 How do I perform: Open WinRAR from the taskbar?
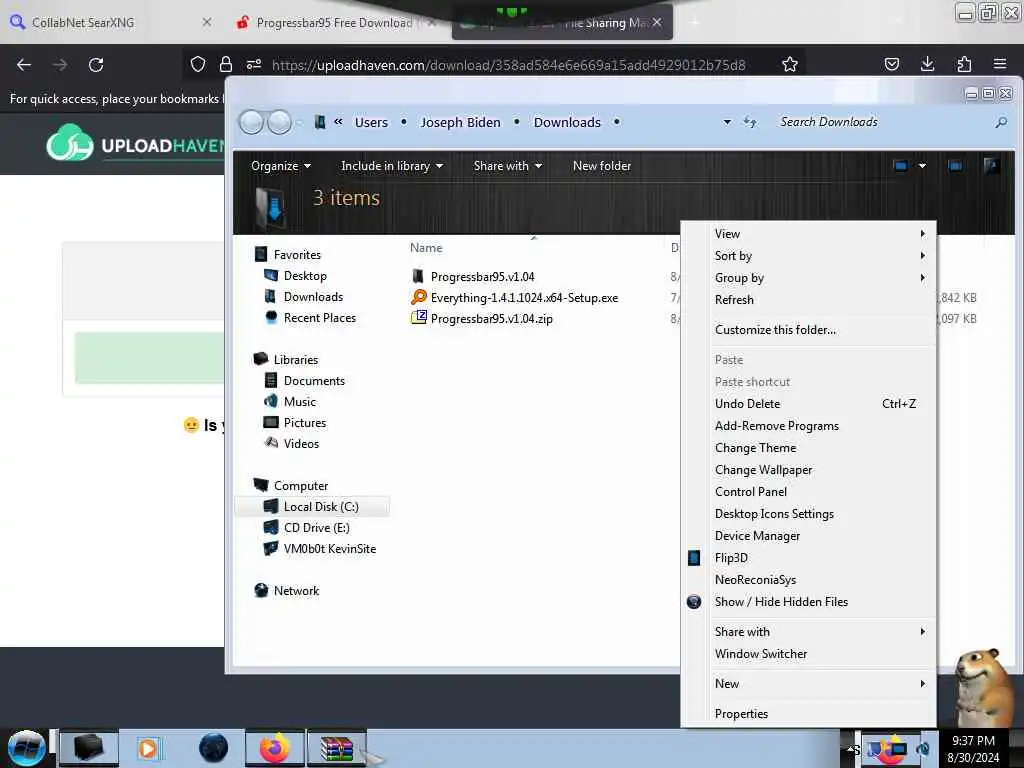[x=336, y=748]
